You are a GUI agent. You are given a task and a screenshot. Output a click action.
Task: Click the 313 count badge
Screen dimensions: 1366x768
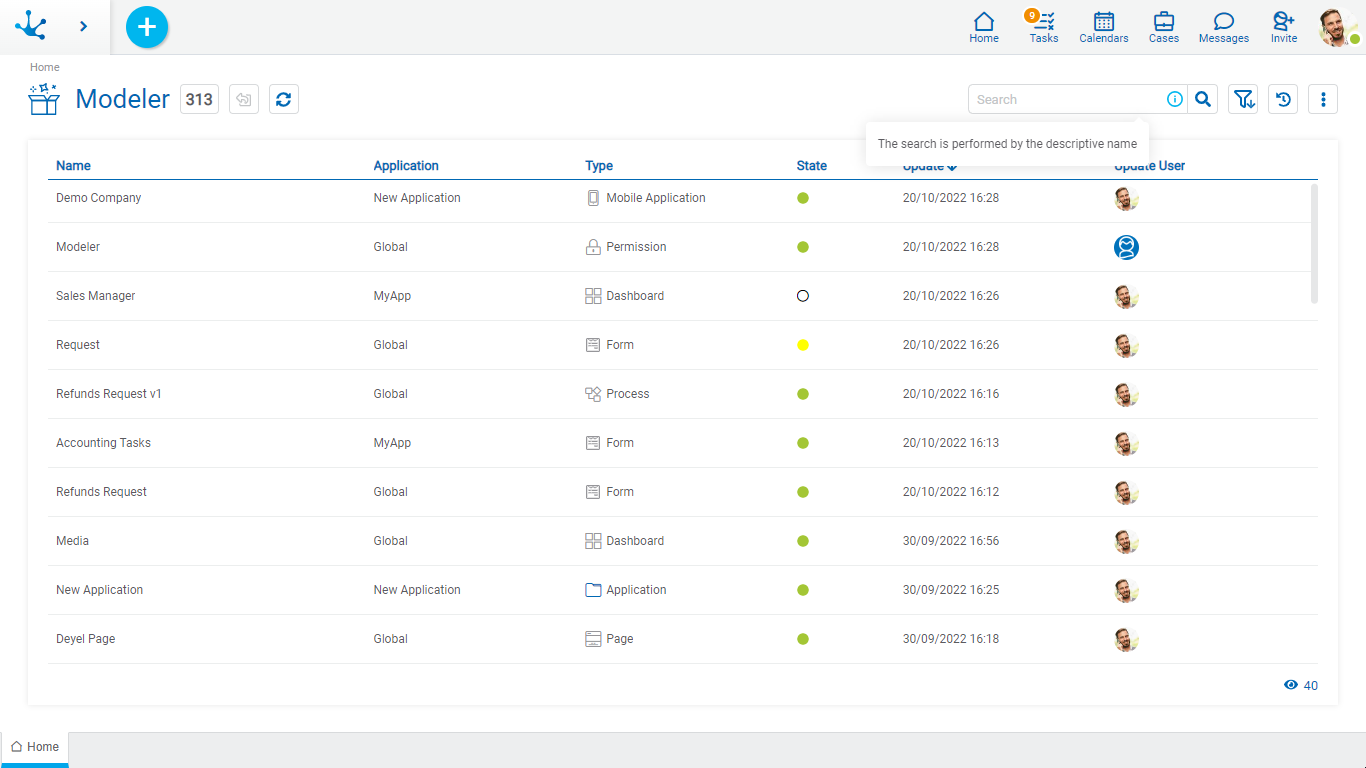[x=199, y=99]
